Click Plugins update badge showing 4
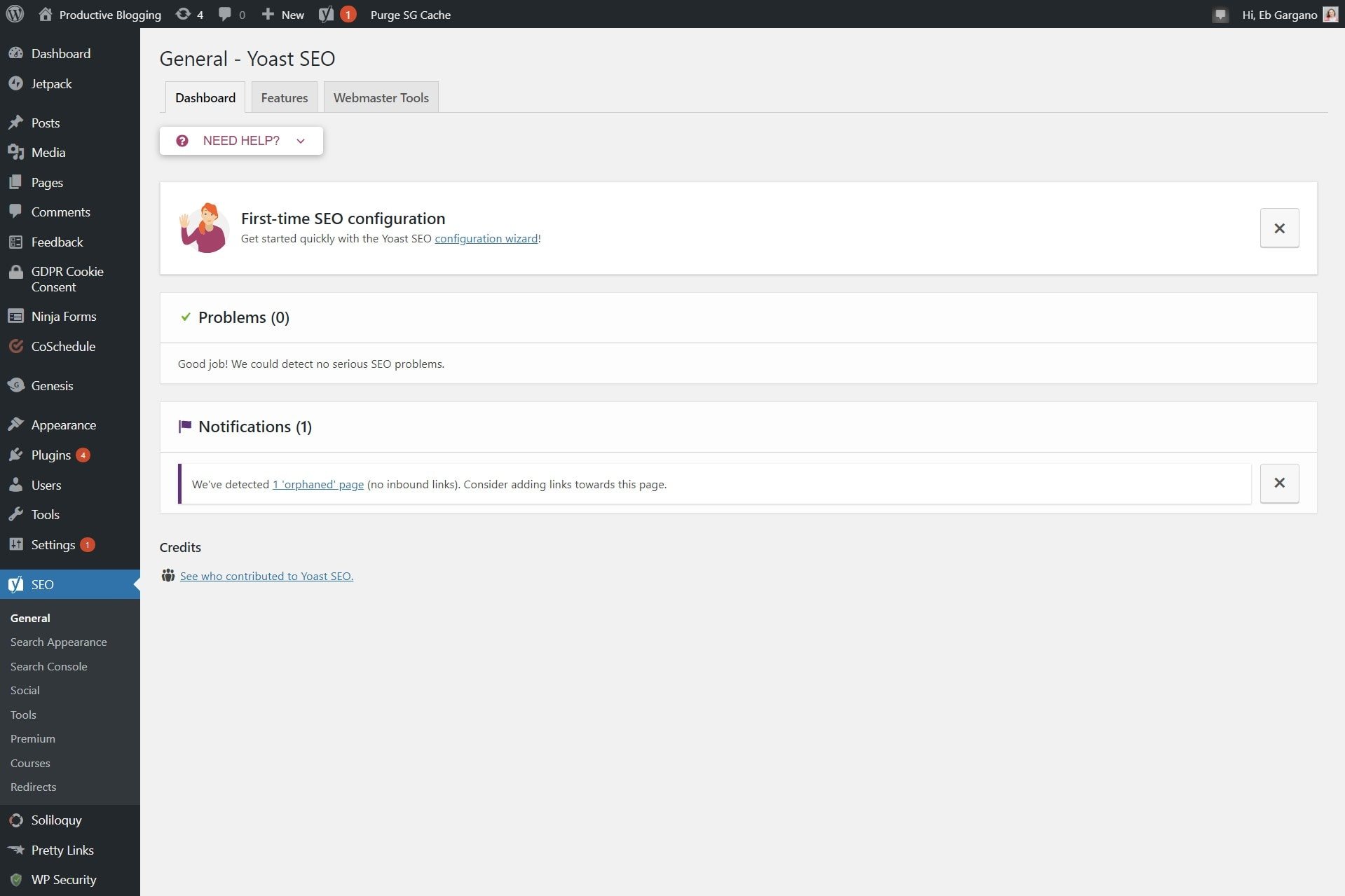This screenshot has width=1345, height=896. [x=83, y=455]
